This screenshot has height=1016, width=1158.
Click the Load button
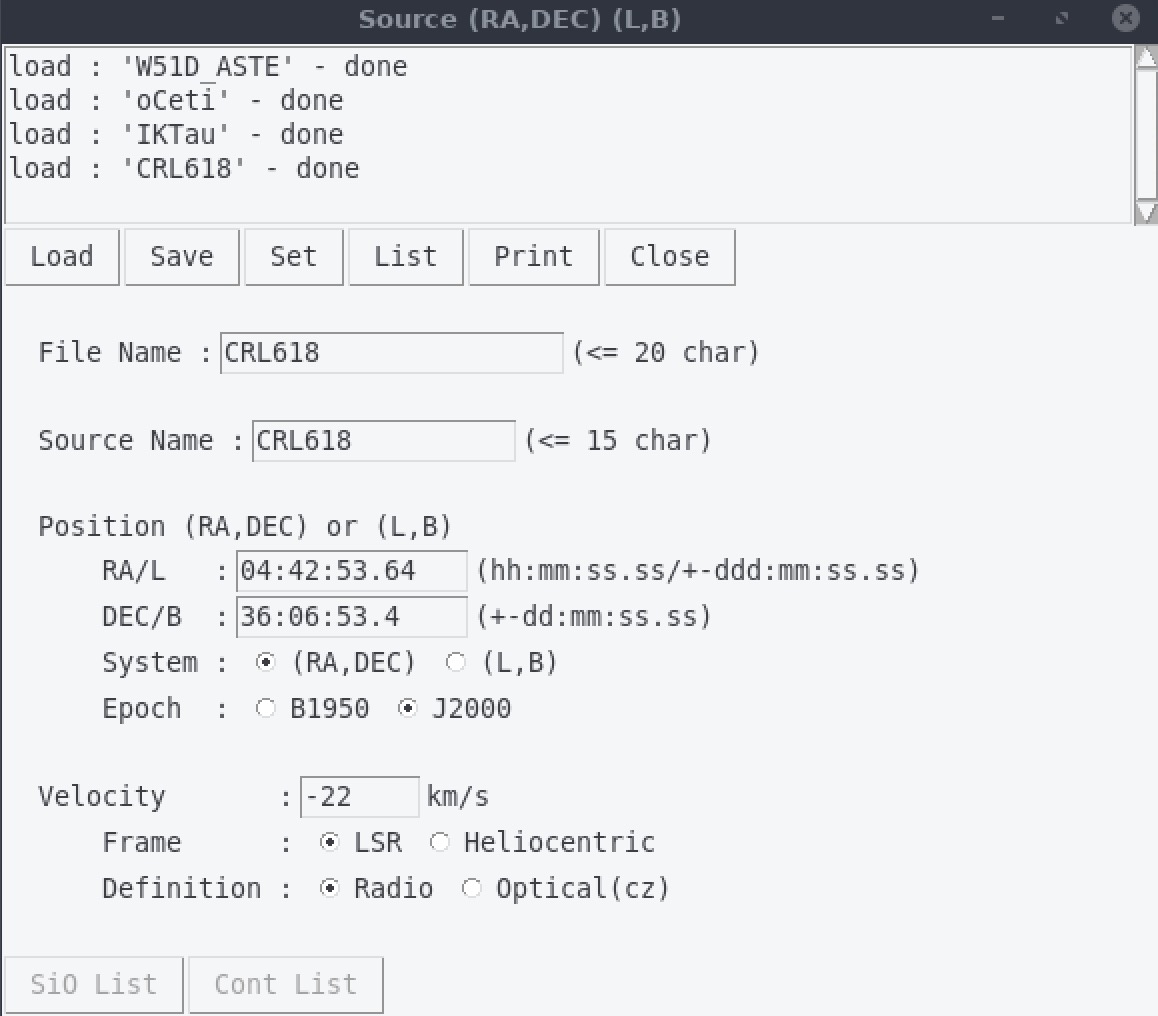[x=62, y=257]
